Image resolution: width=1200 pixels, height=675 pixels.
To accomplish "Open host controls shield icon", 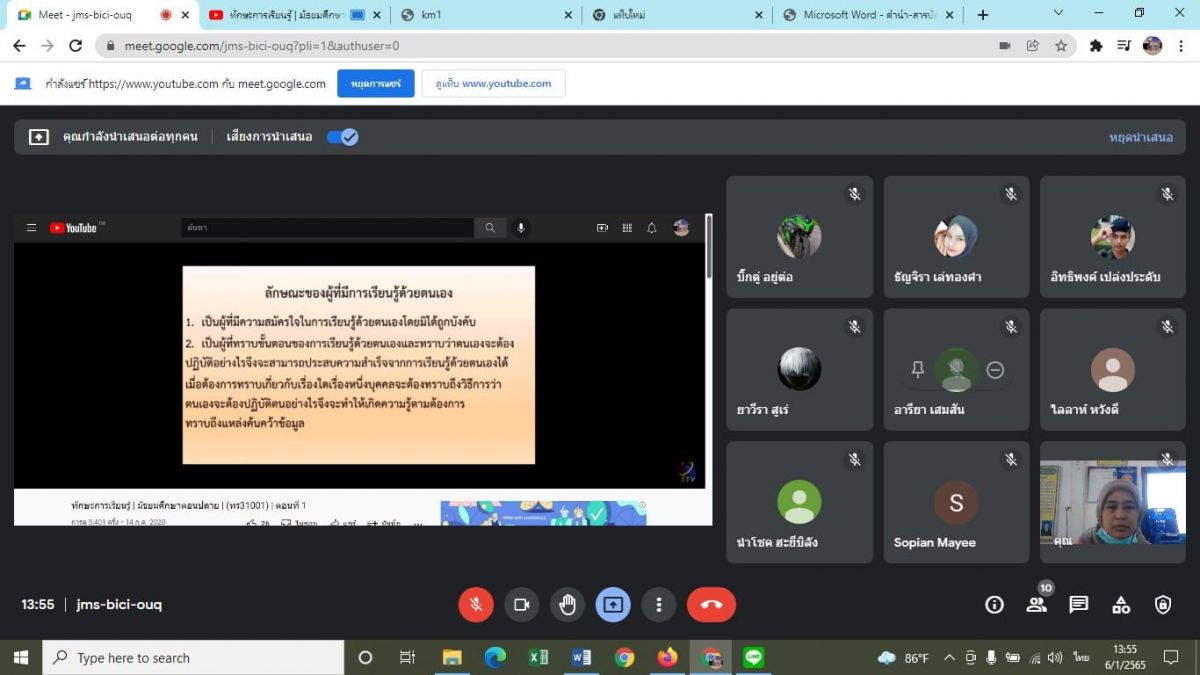I will point(1163,604).
